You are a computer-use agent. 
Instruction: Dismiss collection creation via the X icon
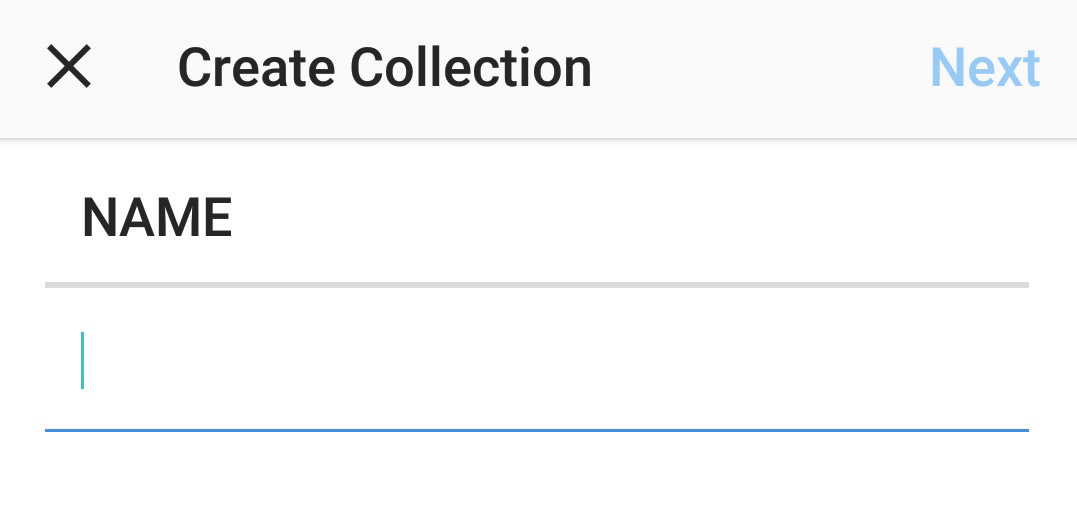[69, 67]
